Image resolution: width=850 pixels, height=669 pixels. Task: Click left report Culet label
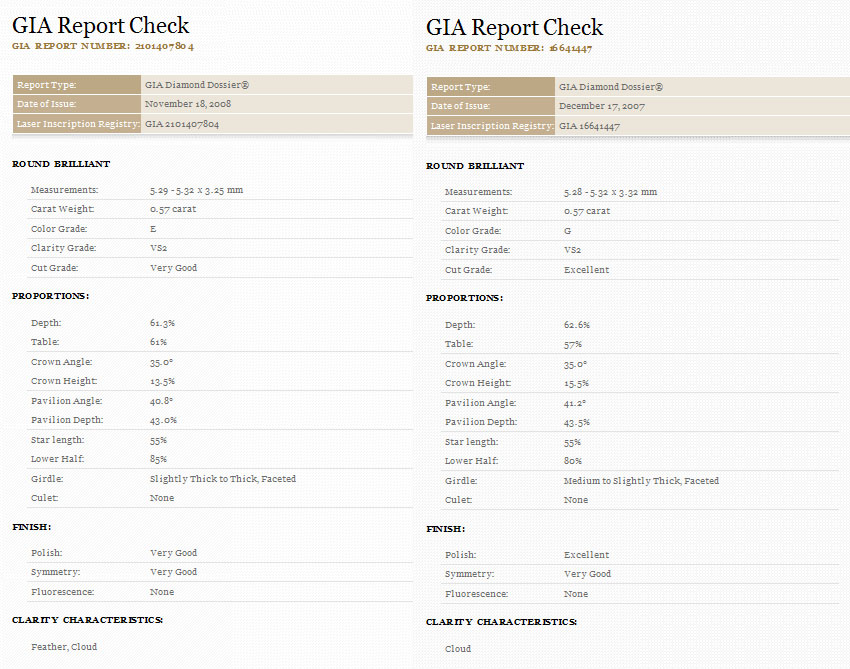point(44,498)
